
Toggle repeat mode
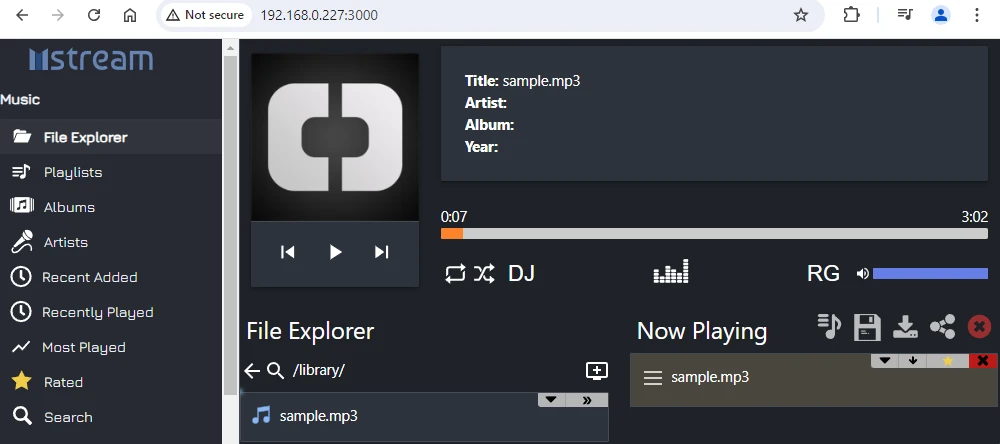point(455,274)
